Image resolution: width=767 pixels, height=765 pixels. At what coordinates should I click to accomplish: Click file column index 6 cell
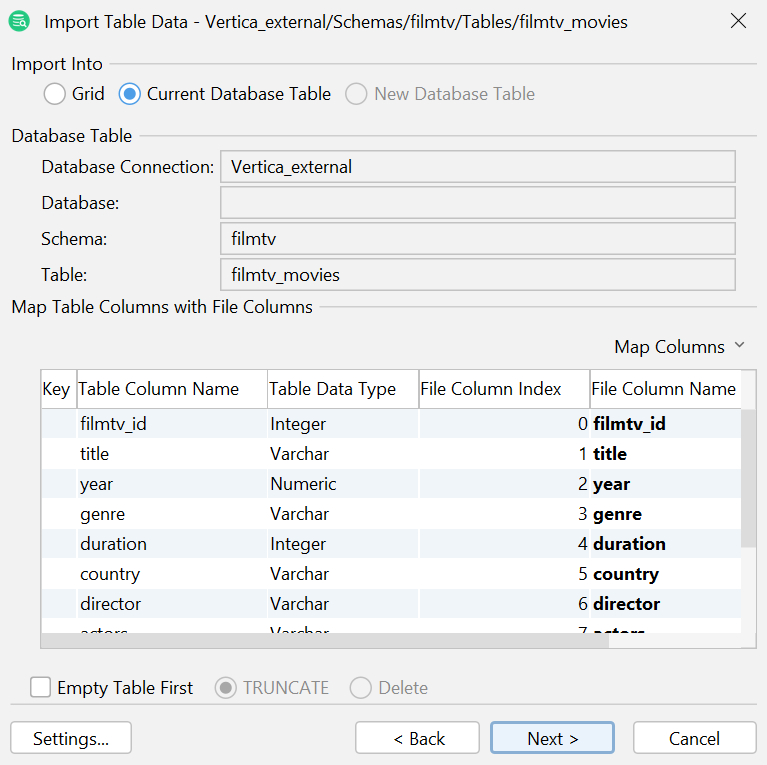504,604
